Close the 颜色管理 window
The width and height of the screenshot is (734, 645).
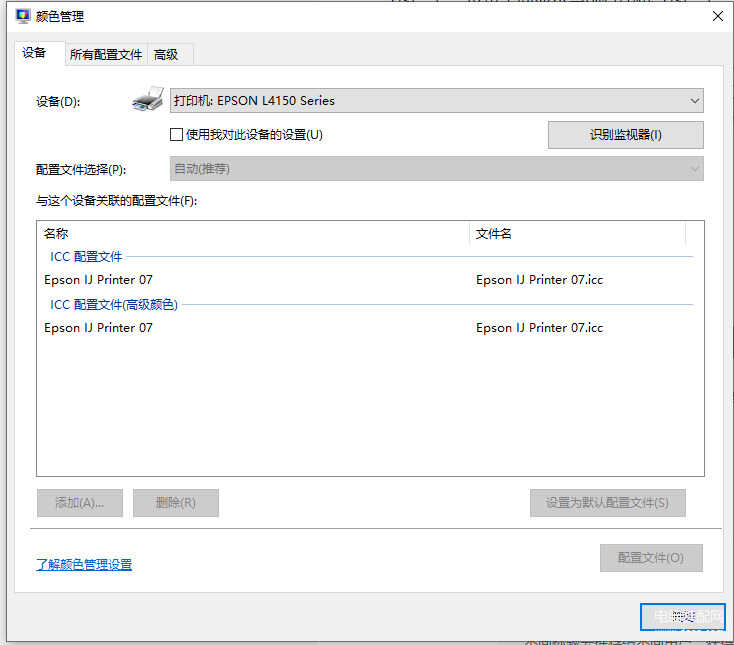point(717,16)
